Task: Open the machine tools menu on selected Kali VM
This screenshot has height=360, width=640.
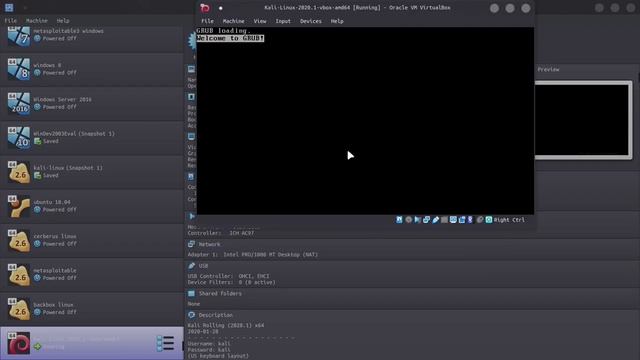Action: point(165,343)
